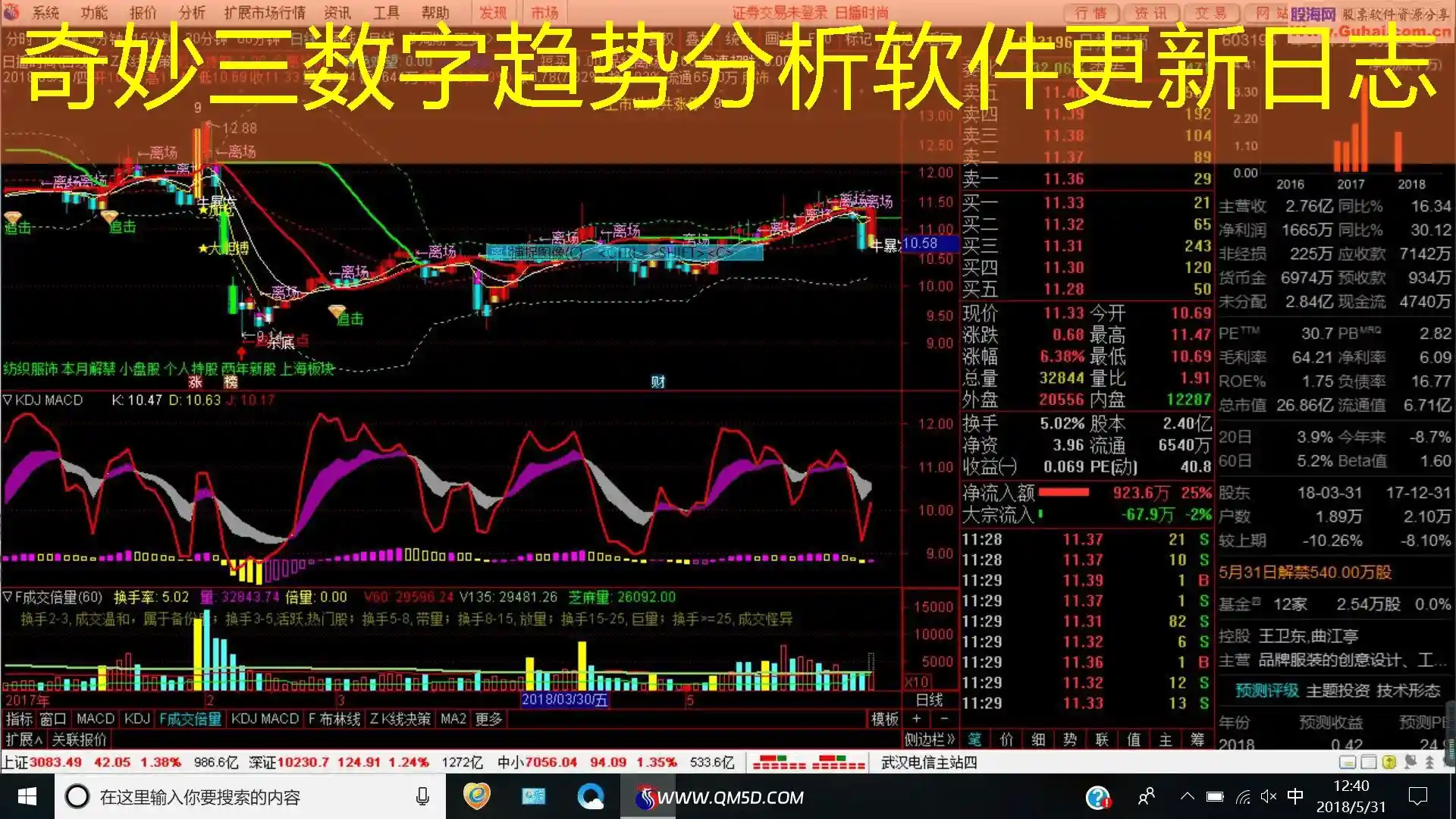Open the 技术形态 tab in right panel
The width and height of the screenshot is (1456, 819).
click(x=1408, y=690)
